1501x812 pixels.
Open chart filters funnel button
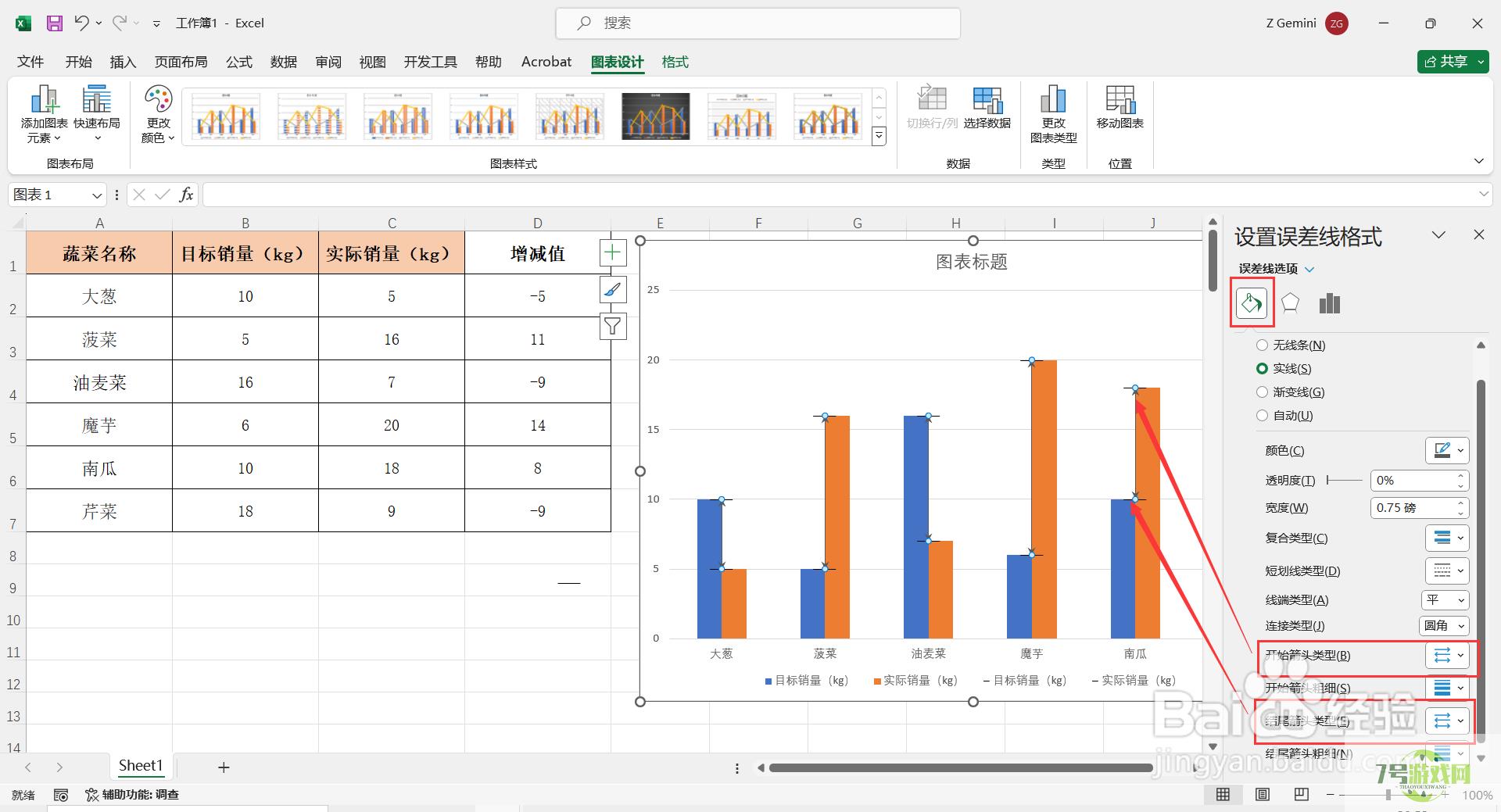pos(613,326)
